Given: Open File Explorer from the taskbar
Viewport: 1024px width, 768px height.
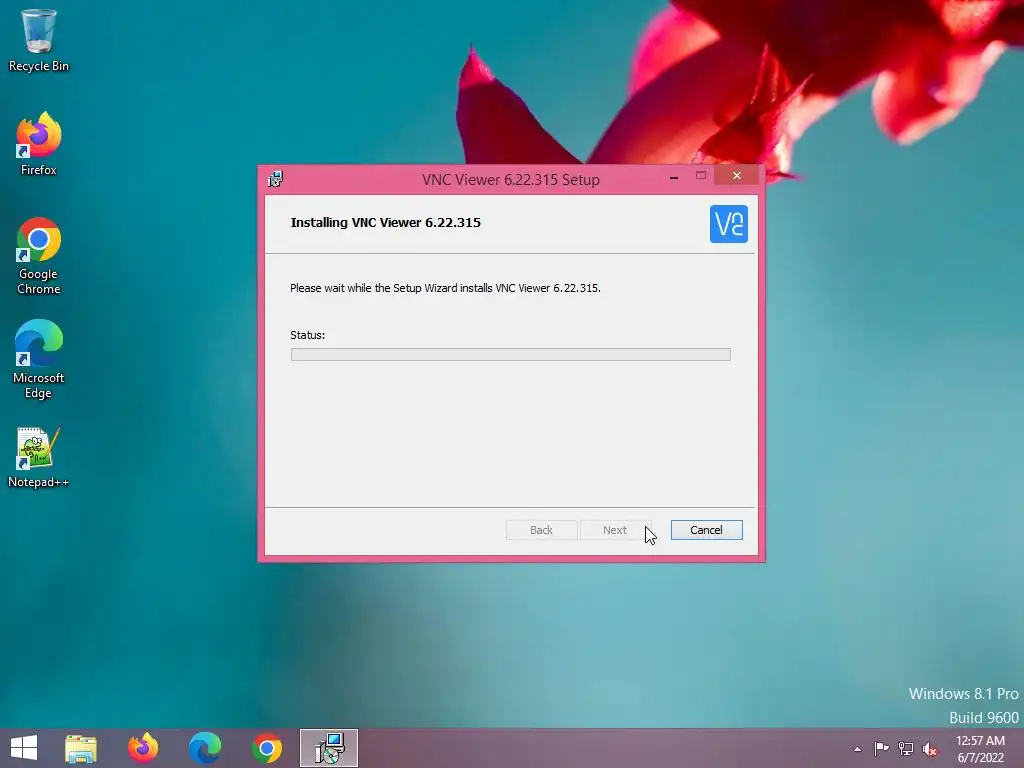Looking at the screenshot, I should [x=81, y=748].
